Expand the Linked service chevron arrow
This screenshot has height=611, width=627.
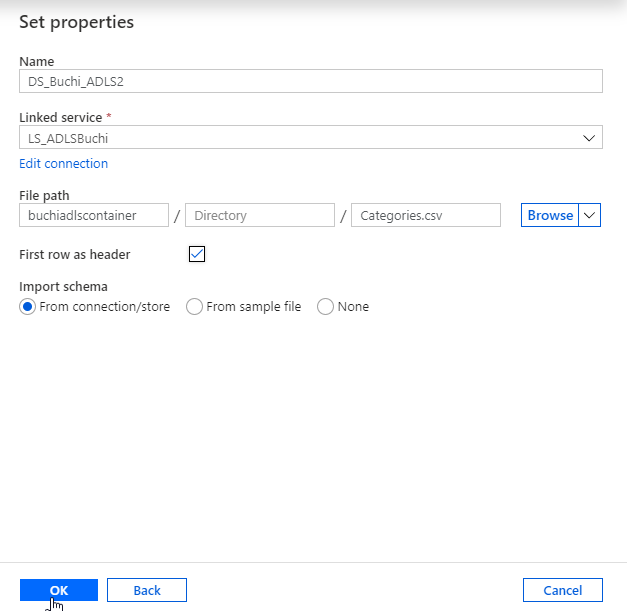[x=590, y=138]
